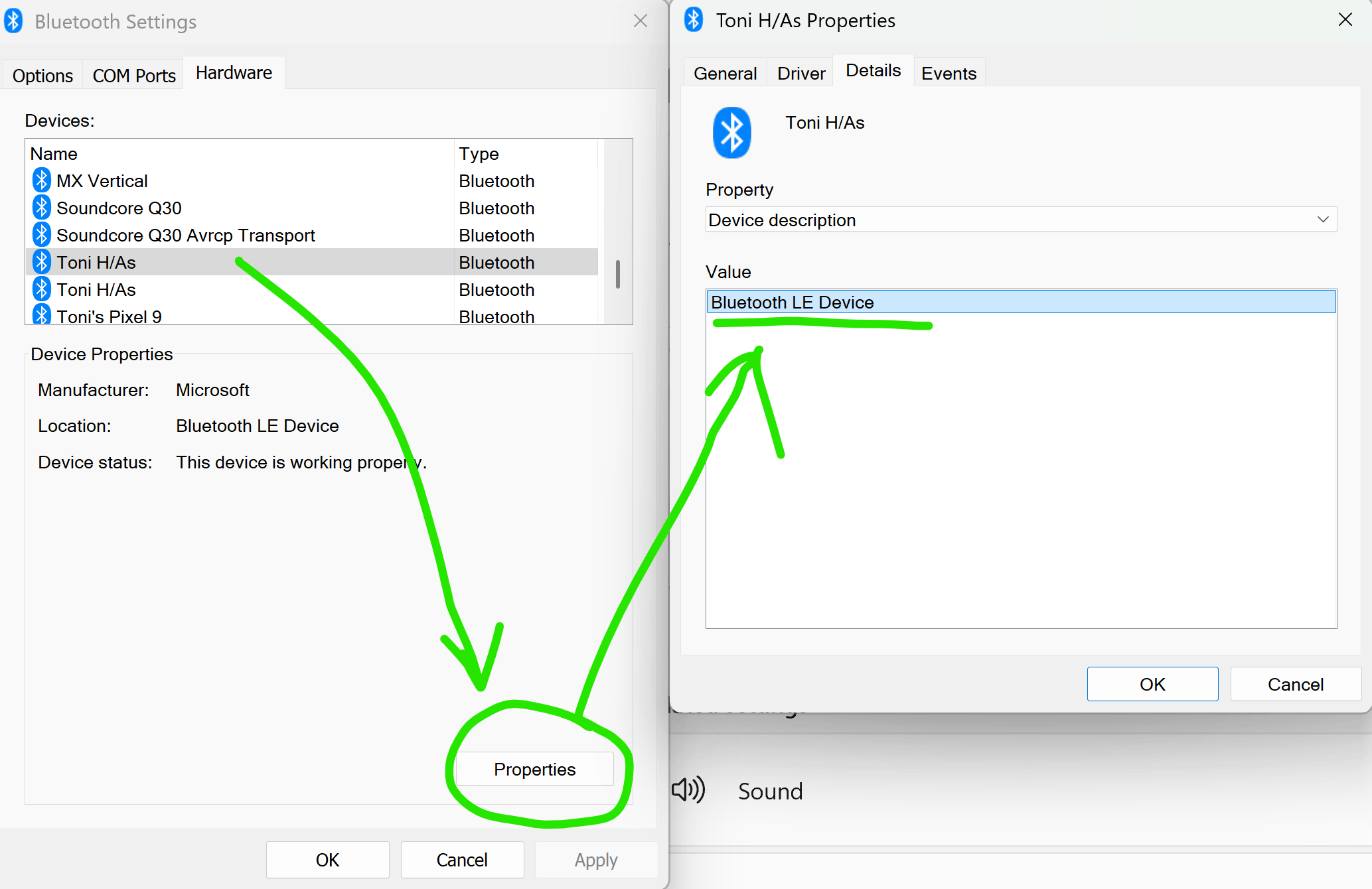Select the General tab
Image resolution: width=1372 pixels, height=889 pixels.
pos(725,74)
